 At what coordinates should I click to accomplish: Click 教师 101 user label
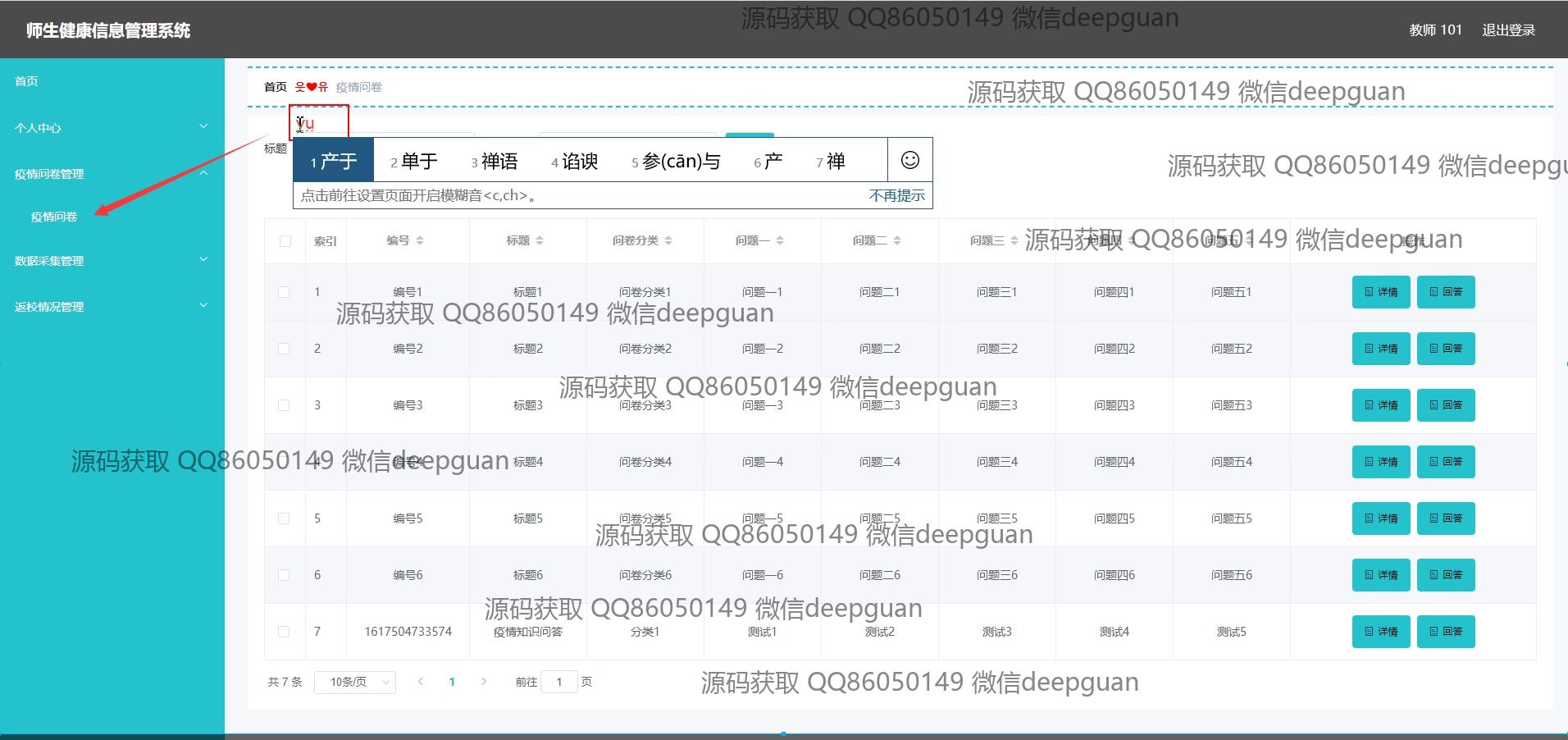(1436, 30)
